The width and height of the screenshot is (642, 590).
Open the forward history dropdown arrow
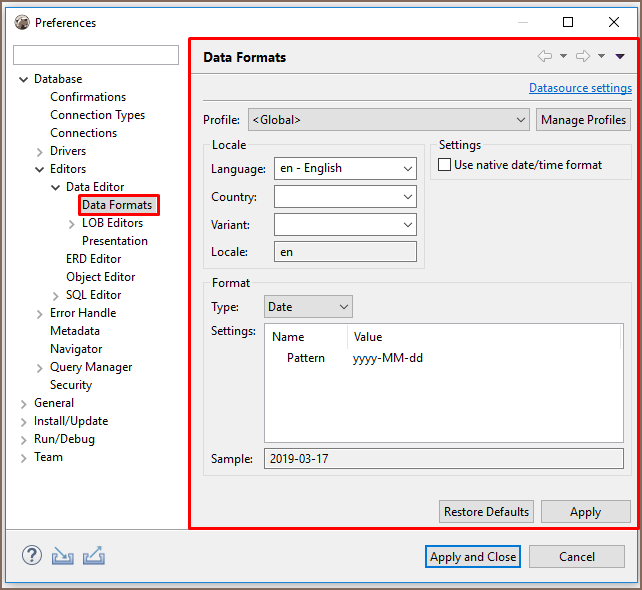[x=601, y=56]
